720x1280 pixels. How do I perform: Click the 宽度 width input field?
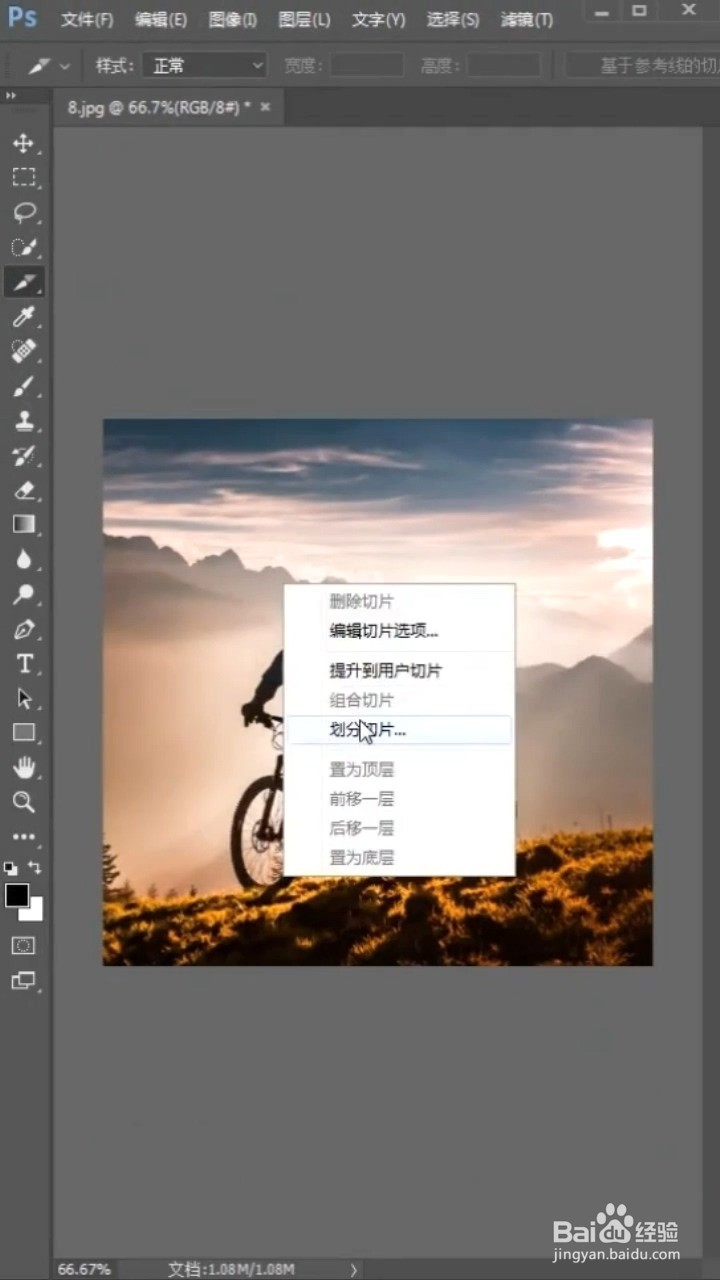(x=367, y=66)
